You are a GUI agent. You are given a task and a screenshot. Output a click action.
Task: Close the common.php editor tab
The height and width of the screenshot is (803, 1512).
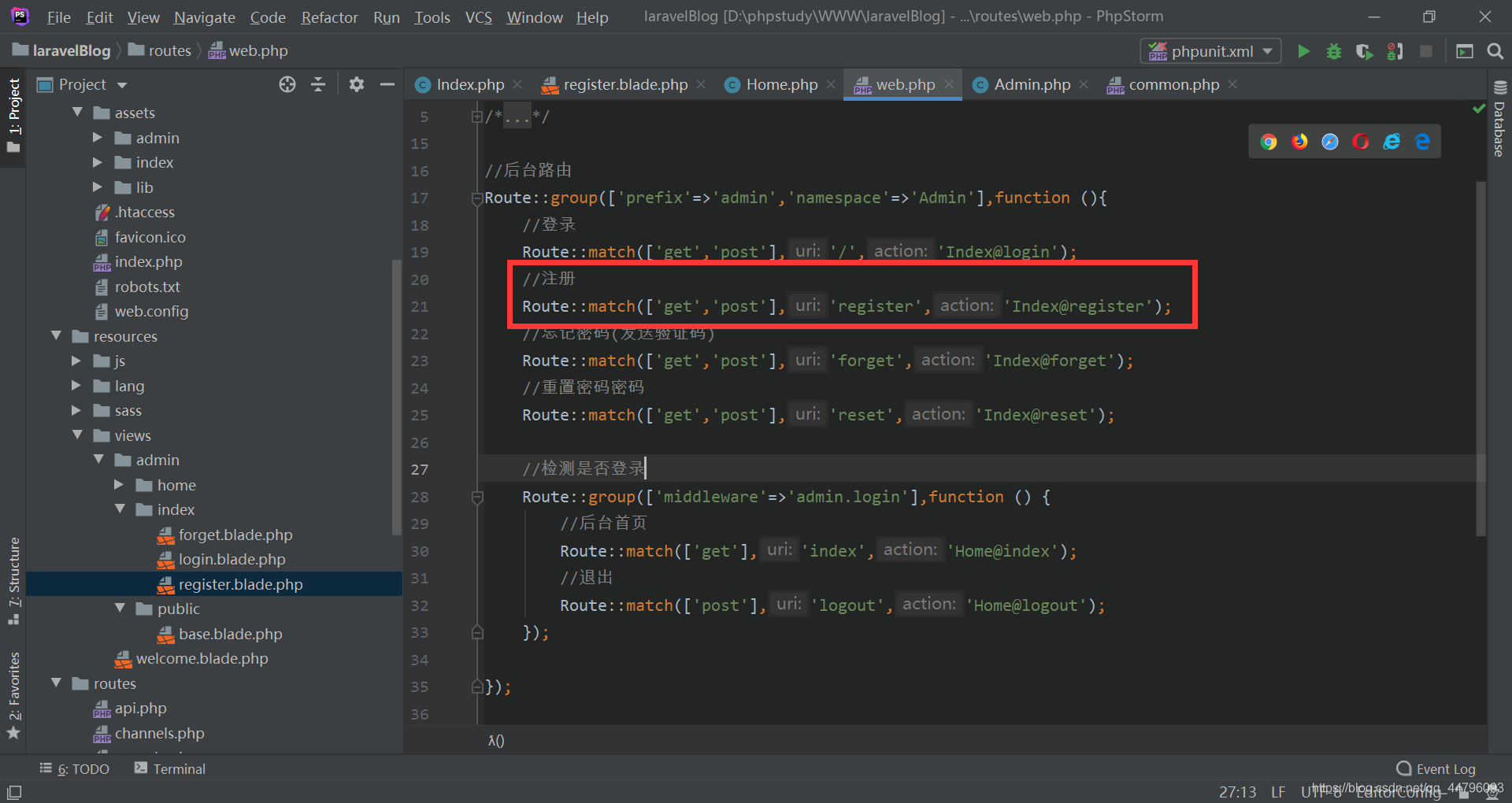[x=1232, y=84]
